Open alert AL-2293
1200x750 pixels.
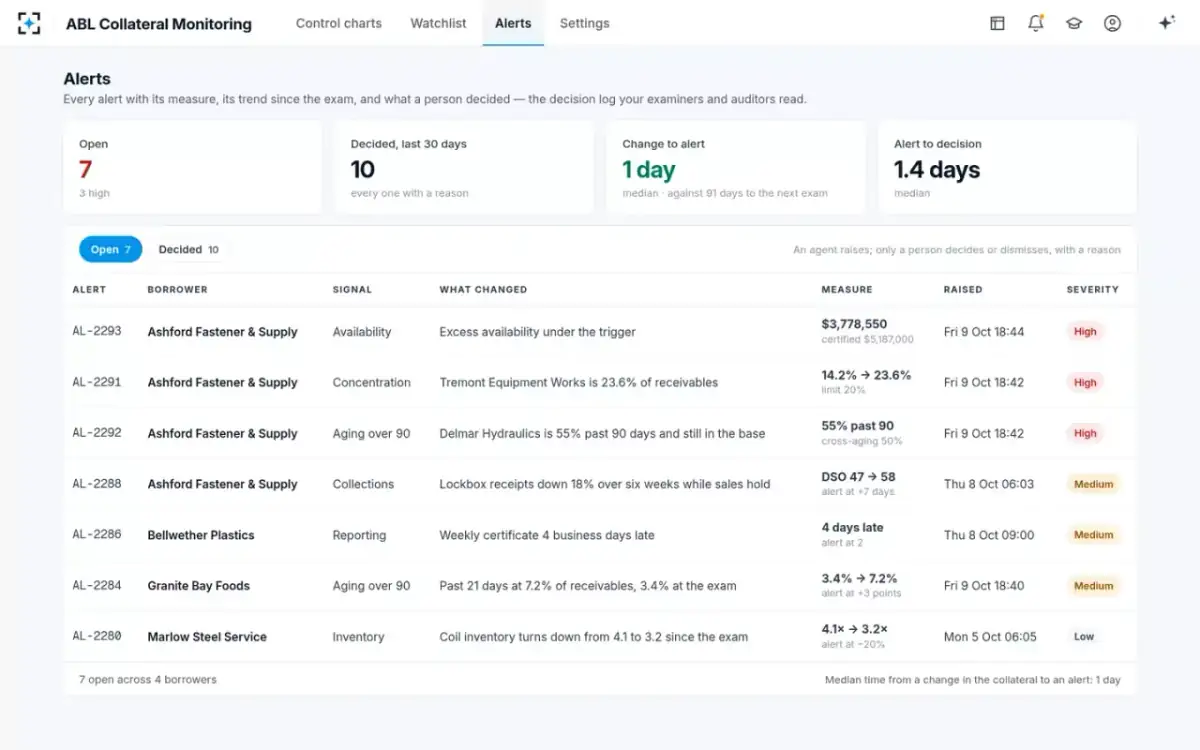pyautogui.click(x=97, y=331)
